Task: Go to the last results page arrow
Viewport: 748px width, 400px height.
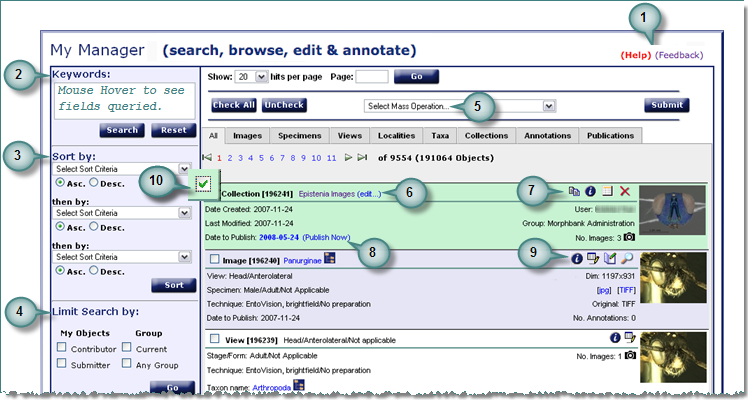Action: point(364,157)
